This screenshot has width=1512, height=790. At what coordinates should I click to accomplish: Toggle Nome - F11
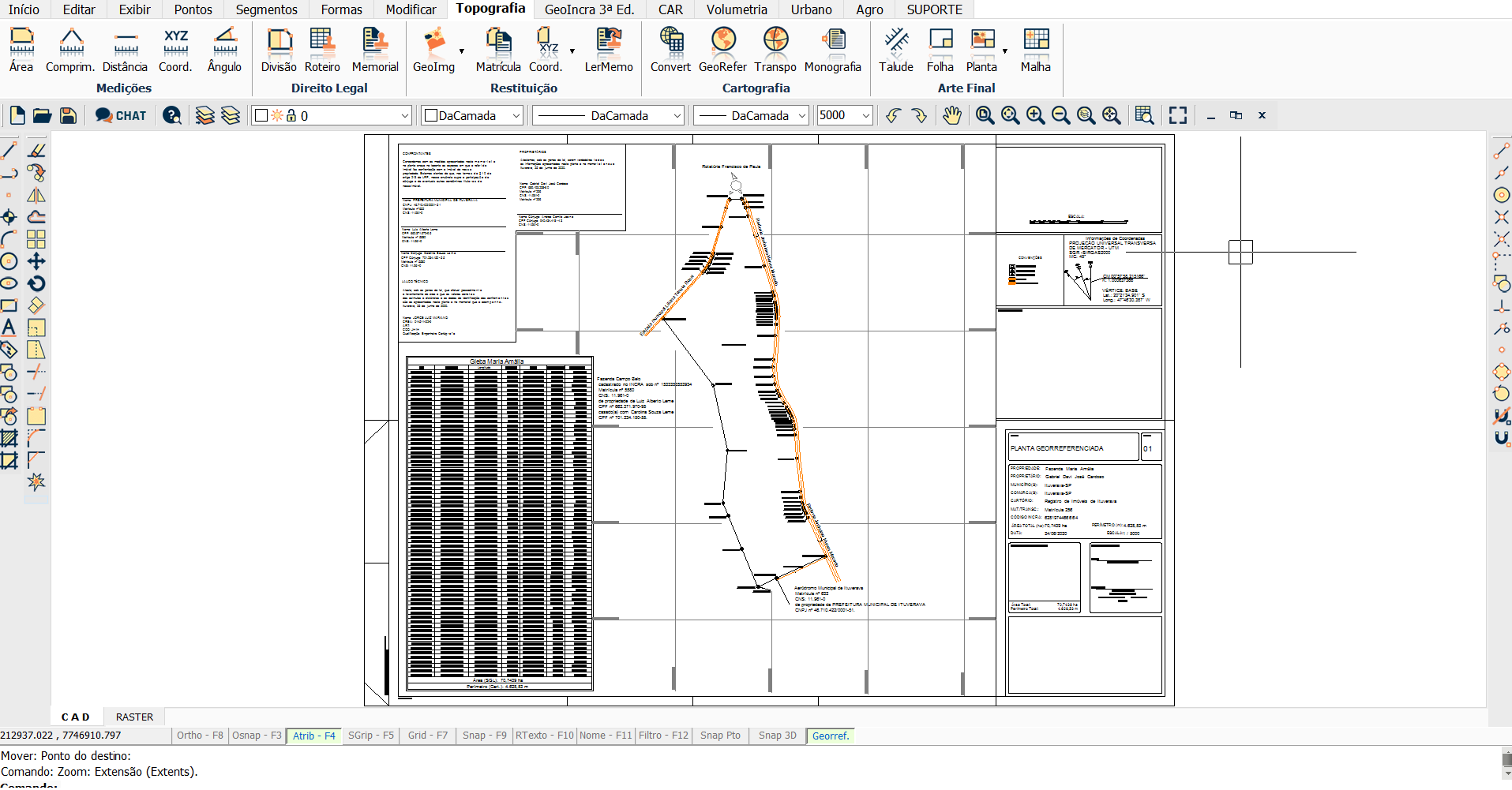(606, 736)
